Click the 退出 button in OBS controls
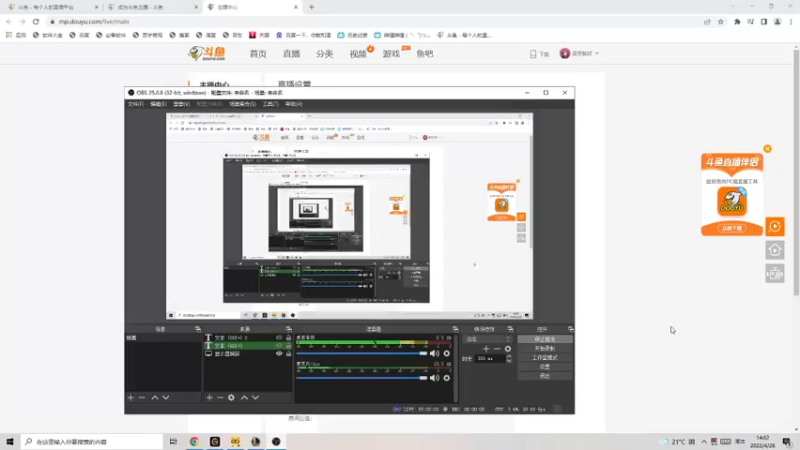Image resolution: width=800 pixels, height=450 pixels. pos(544,376)
